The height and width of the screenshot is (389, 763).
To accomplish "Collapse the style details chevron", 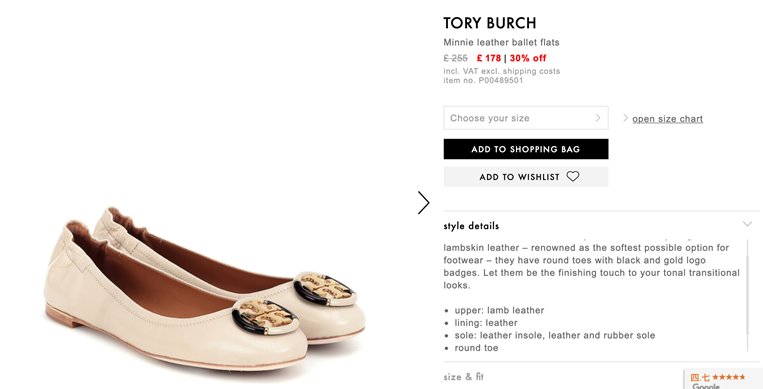I will click(747, 224).
